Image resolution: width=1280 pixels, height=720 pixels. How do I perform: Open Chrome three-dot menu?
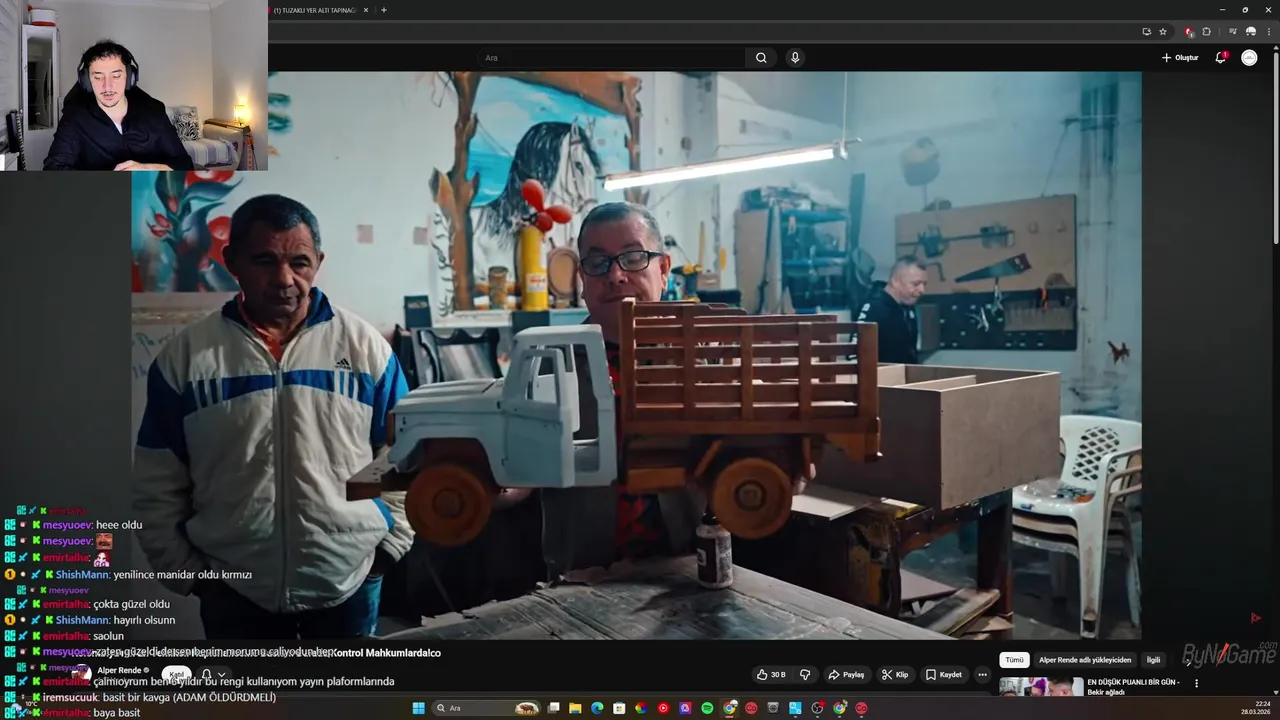click(1269, 32)
